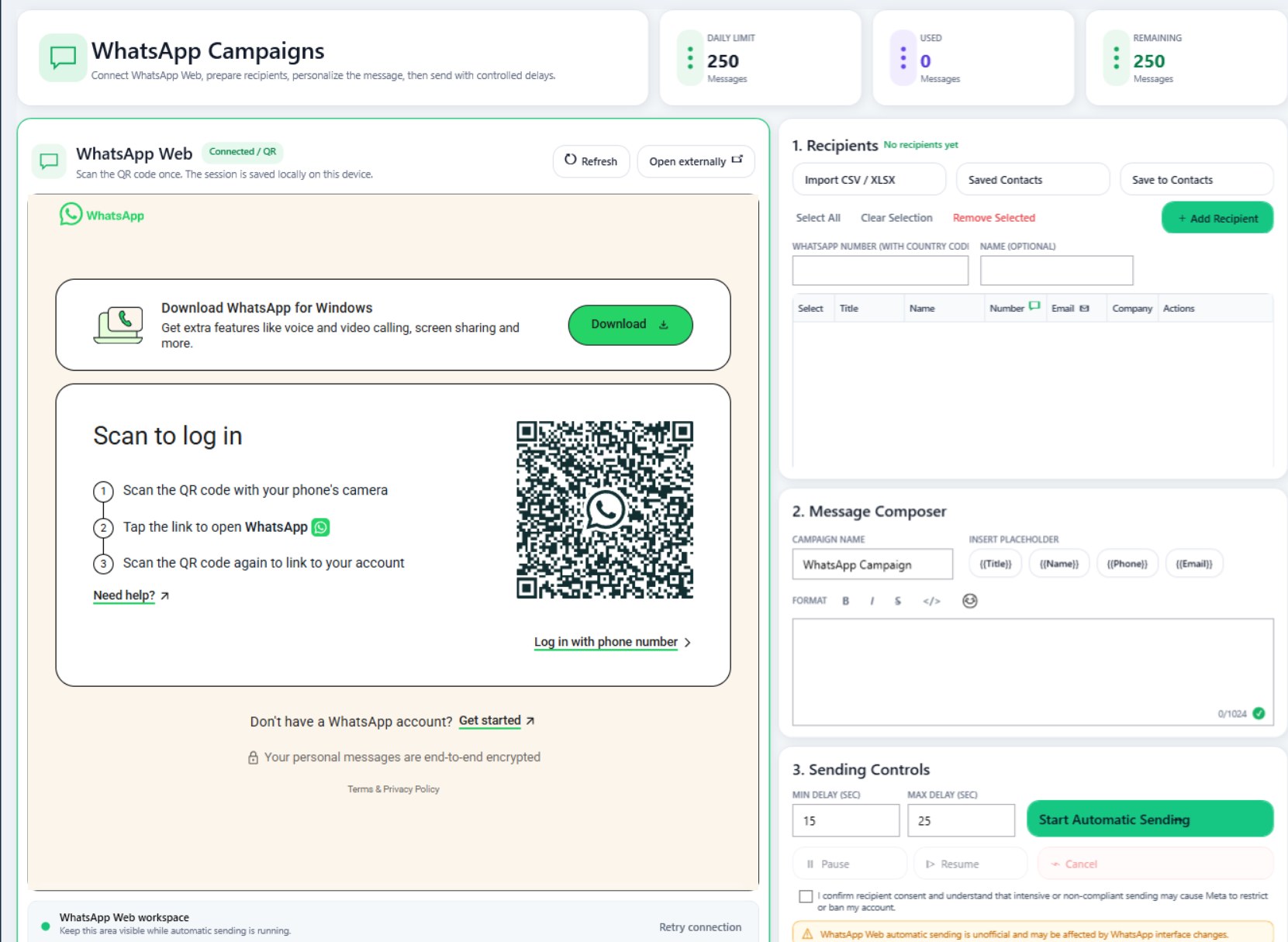Focus the Max Delay field
Screen dimensions: 1288x942
pos(961,820)
